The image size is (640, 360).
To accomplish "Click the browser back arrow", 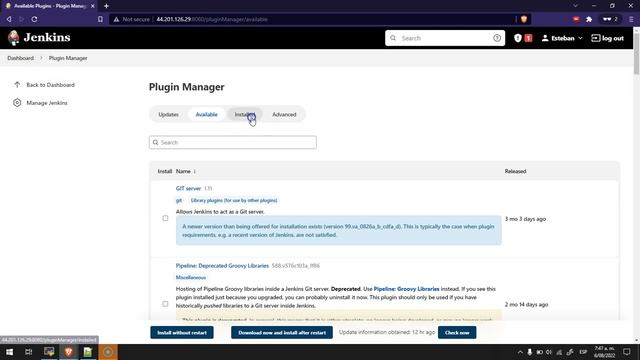I will [x=9, y=19].
